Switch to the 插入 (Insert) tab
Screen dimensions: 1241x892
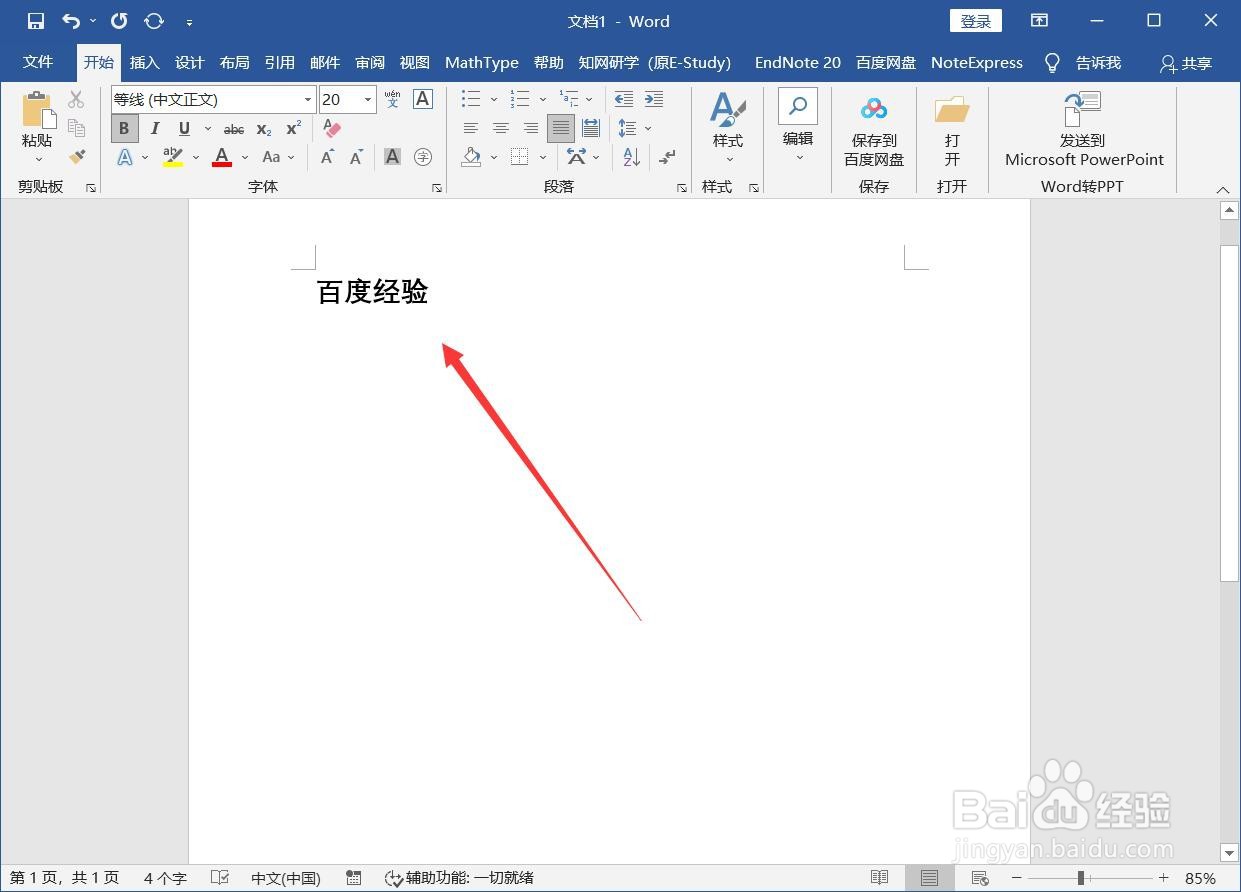coord(145,62)
